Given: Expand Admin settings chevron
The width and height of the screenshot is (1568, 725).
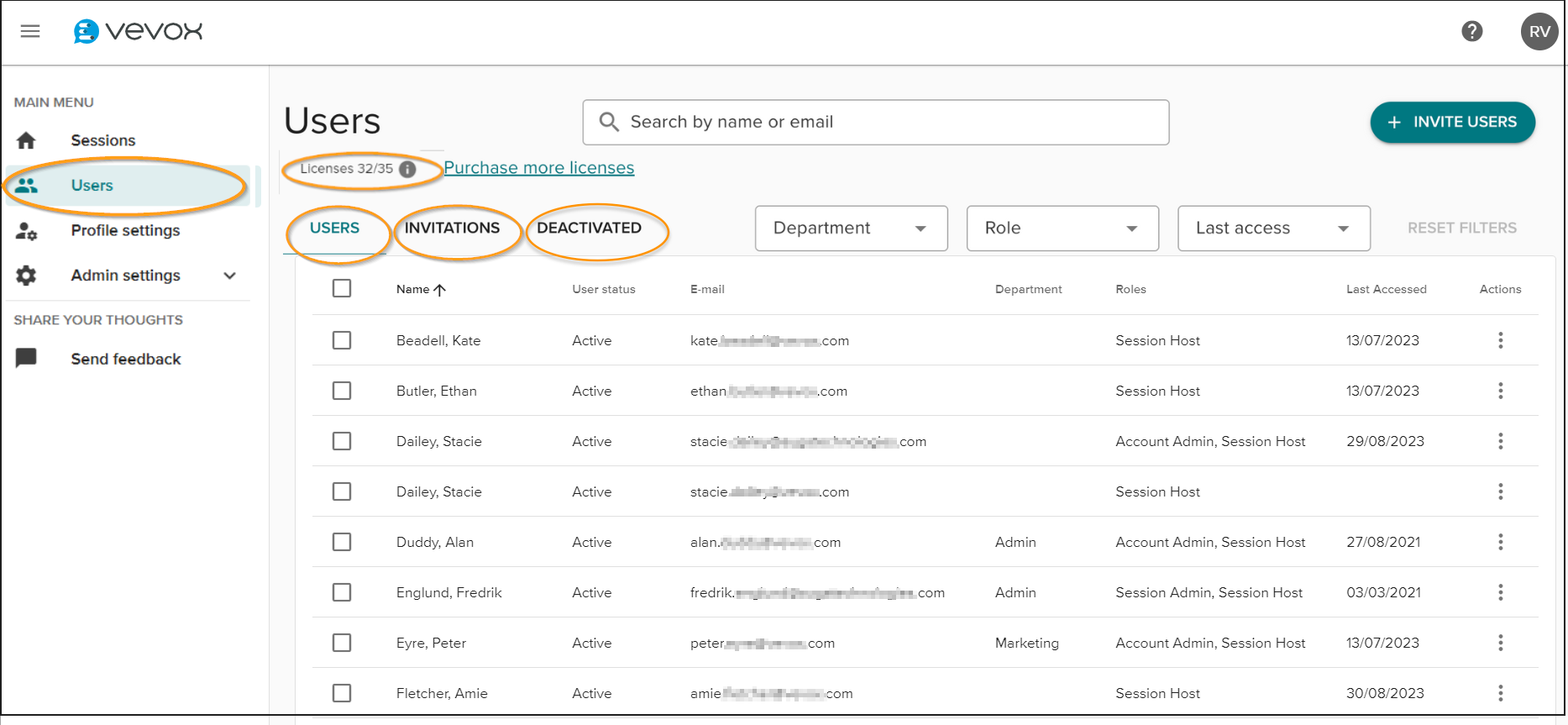Looking at the screenshot, I should (229, 276).
